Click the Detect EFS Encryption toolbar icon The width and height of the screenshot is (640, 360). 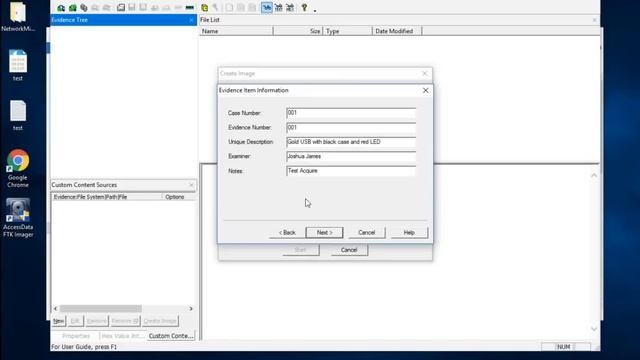pyautogui.click(x=216, y=8)
